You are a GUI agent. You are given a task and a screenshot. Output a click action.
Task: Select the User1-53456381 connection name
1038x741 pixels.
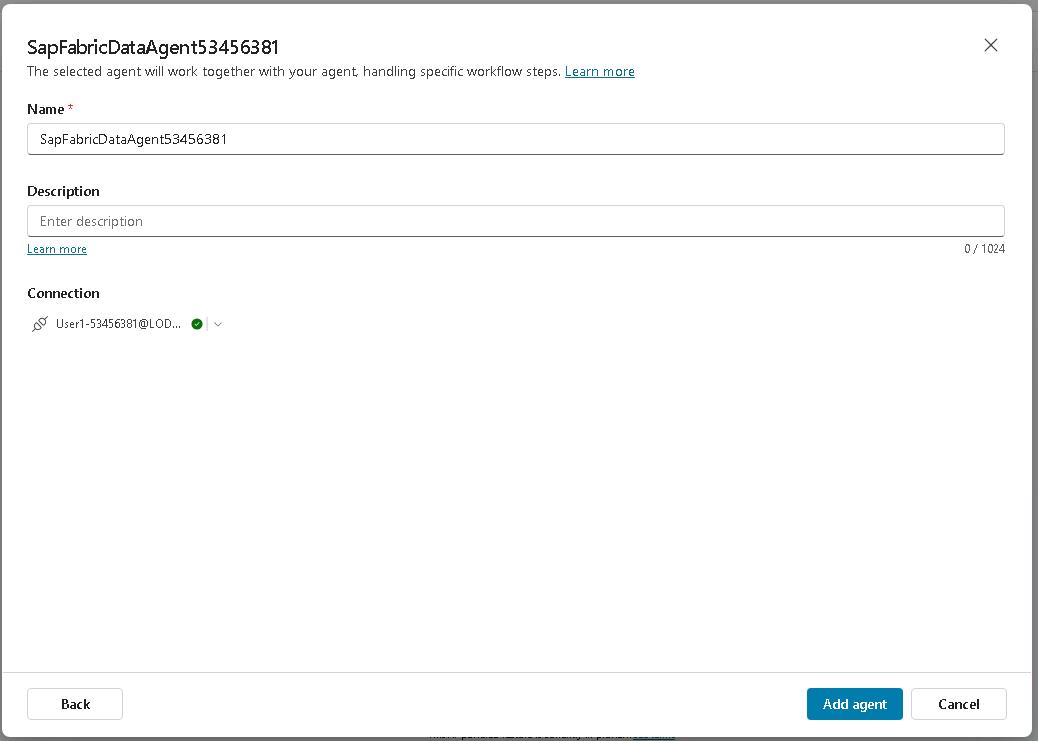coord(118,324)
